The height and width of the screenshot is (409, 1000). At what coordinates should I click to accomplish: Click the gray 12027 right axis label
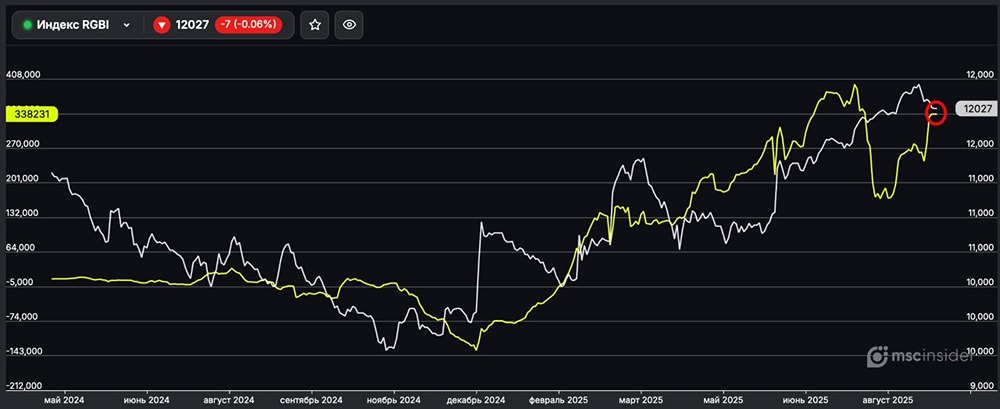click(975, 109)
